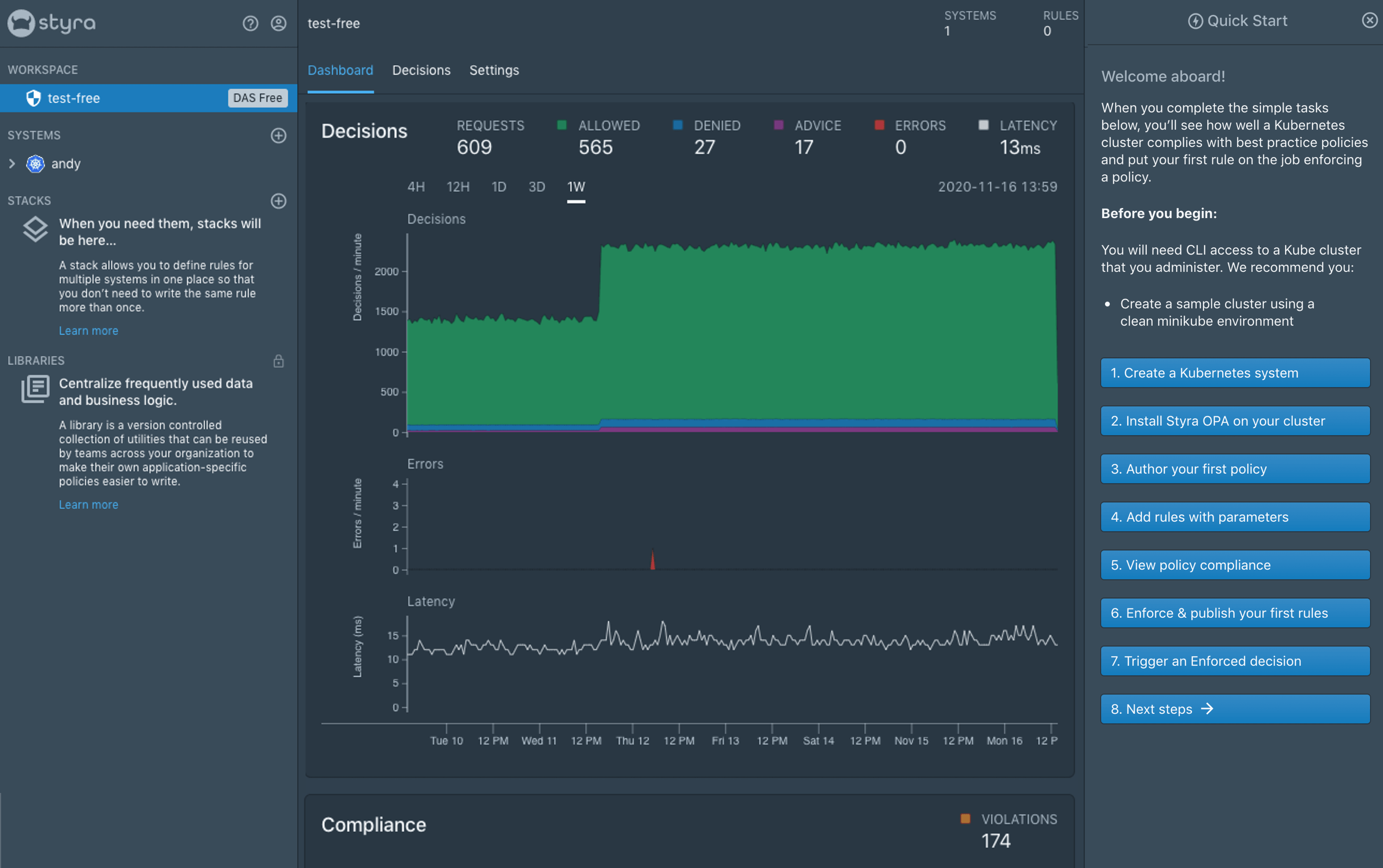Click Install Styra OPA on your cluster
The image size is (1383, 868).
pos(1235,421)
